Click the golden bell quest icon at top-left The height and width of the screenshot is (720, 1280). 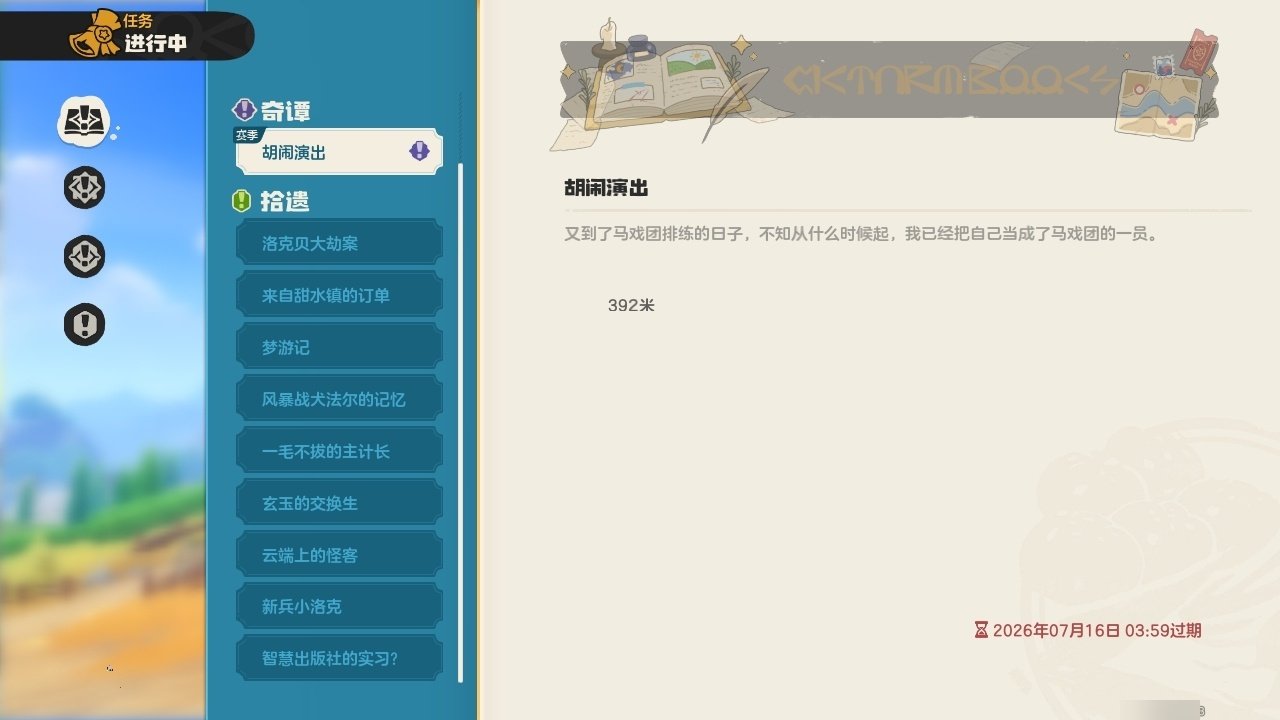tap(95, 35)
